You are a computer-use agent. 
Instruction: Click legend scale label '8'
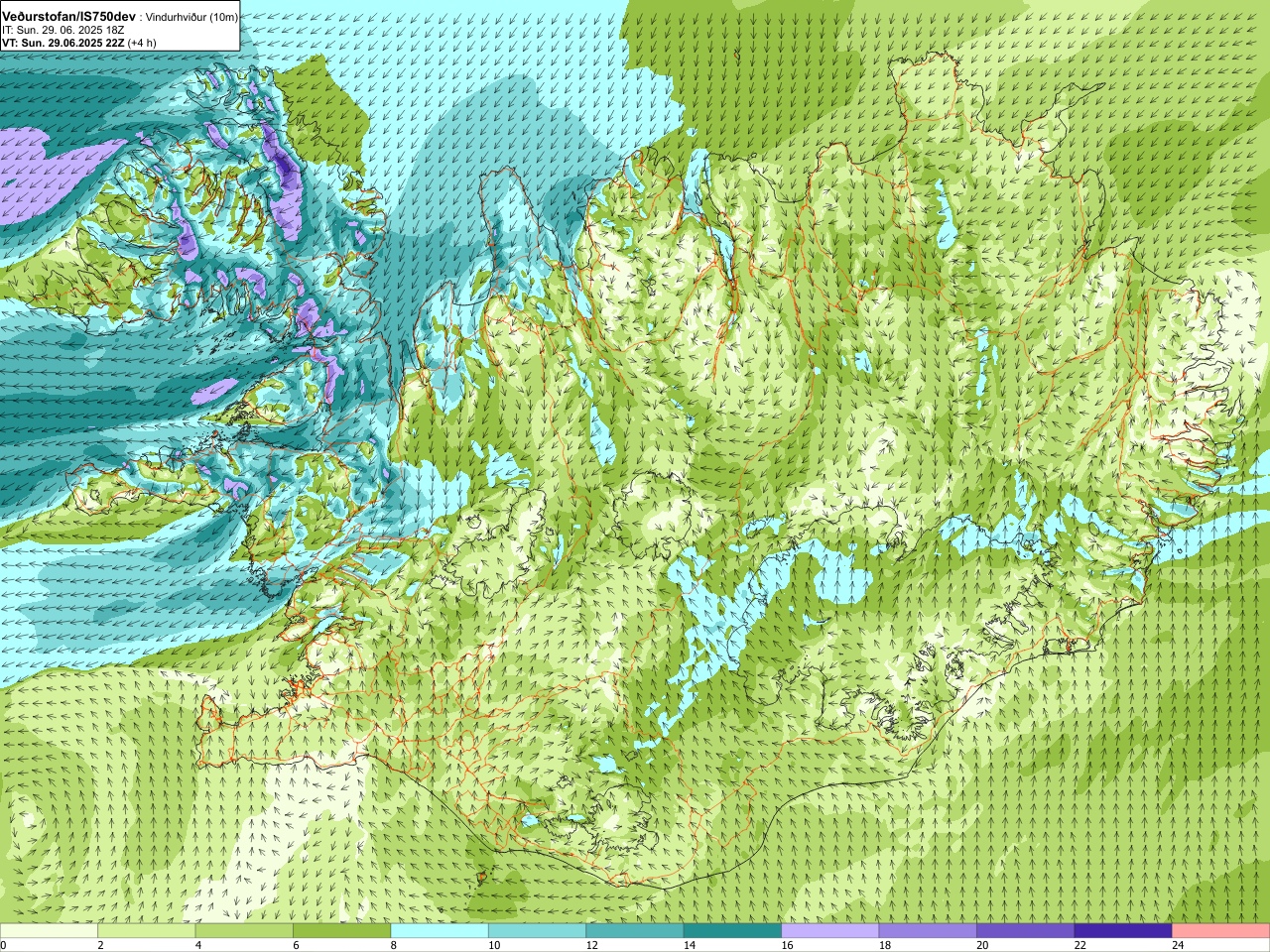[393, 945]
